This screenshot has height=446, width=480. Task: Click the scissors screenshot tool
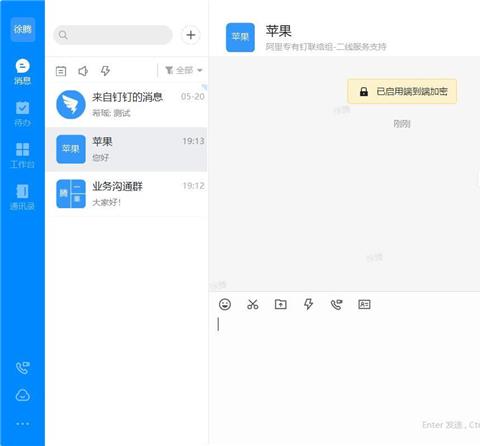[x=253, y=304]
